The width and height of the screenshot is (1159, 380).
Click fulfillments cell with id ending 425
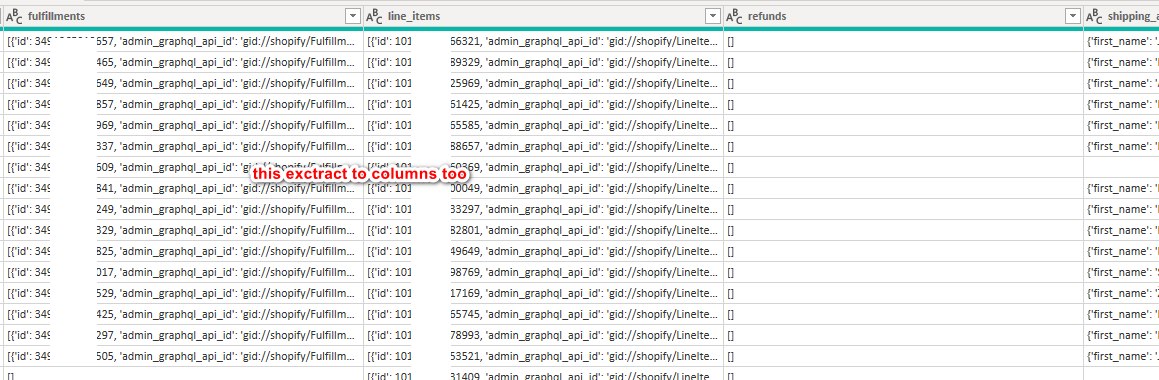pyautogui.click(x=183, y=315)
